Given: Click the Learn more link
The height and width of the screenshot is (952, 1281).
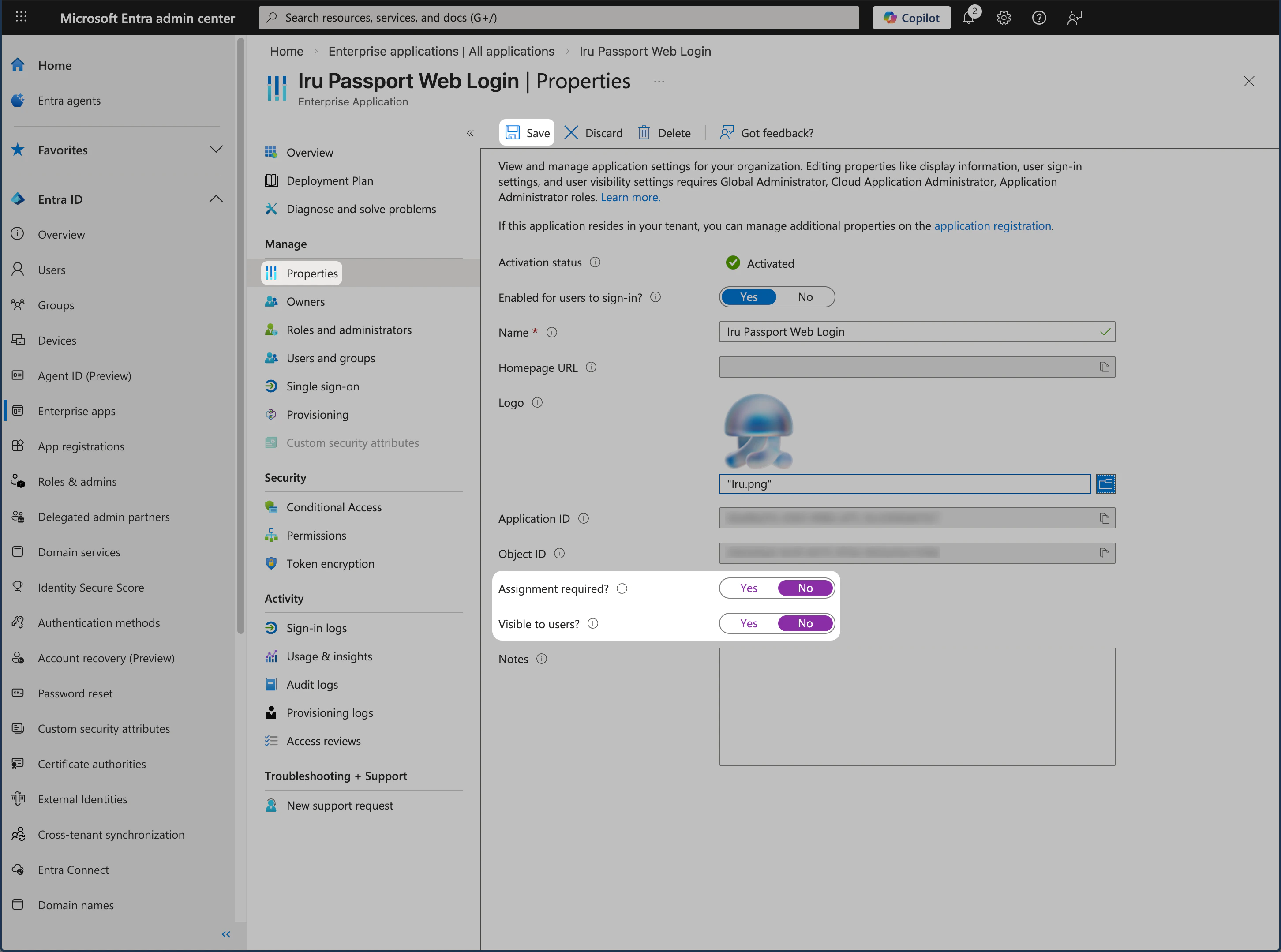Looking at the screenshot, I should 630,197.
